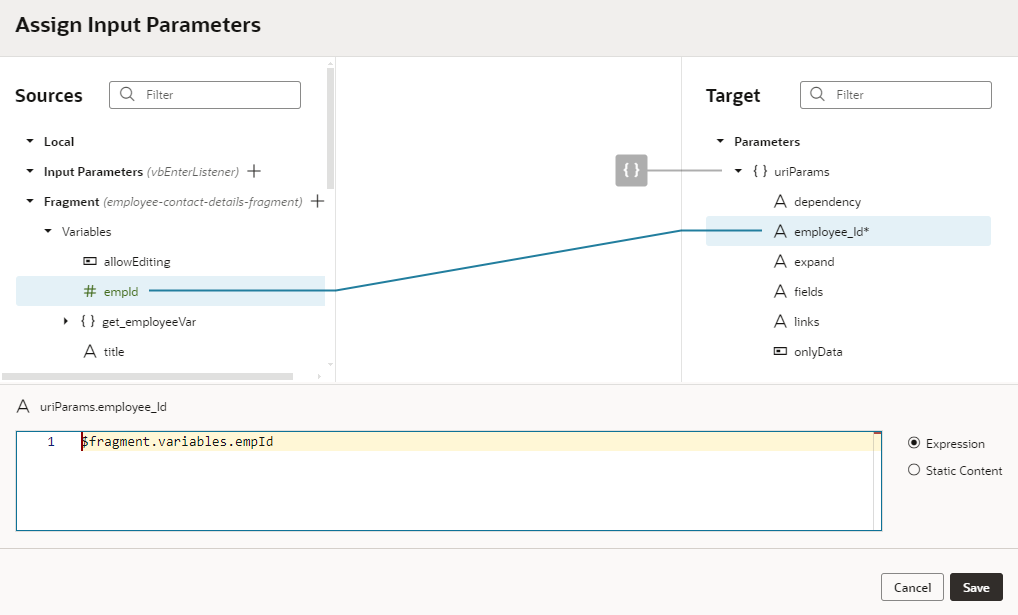
Task: Click the magnifier icon in Sources filter
Action: pyautogui.click(x=125, y=94)
